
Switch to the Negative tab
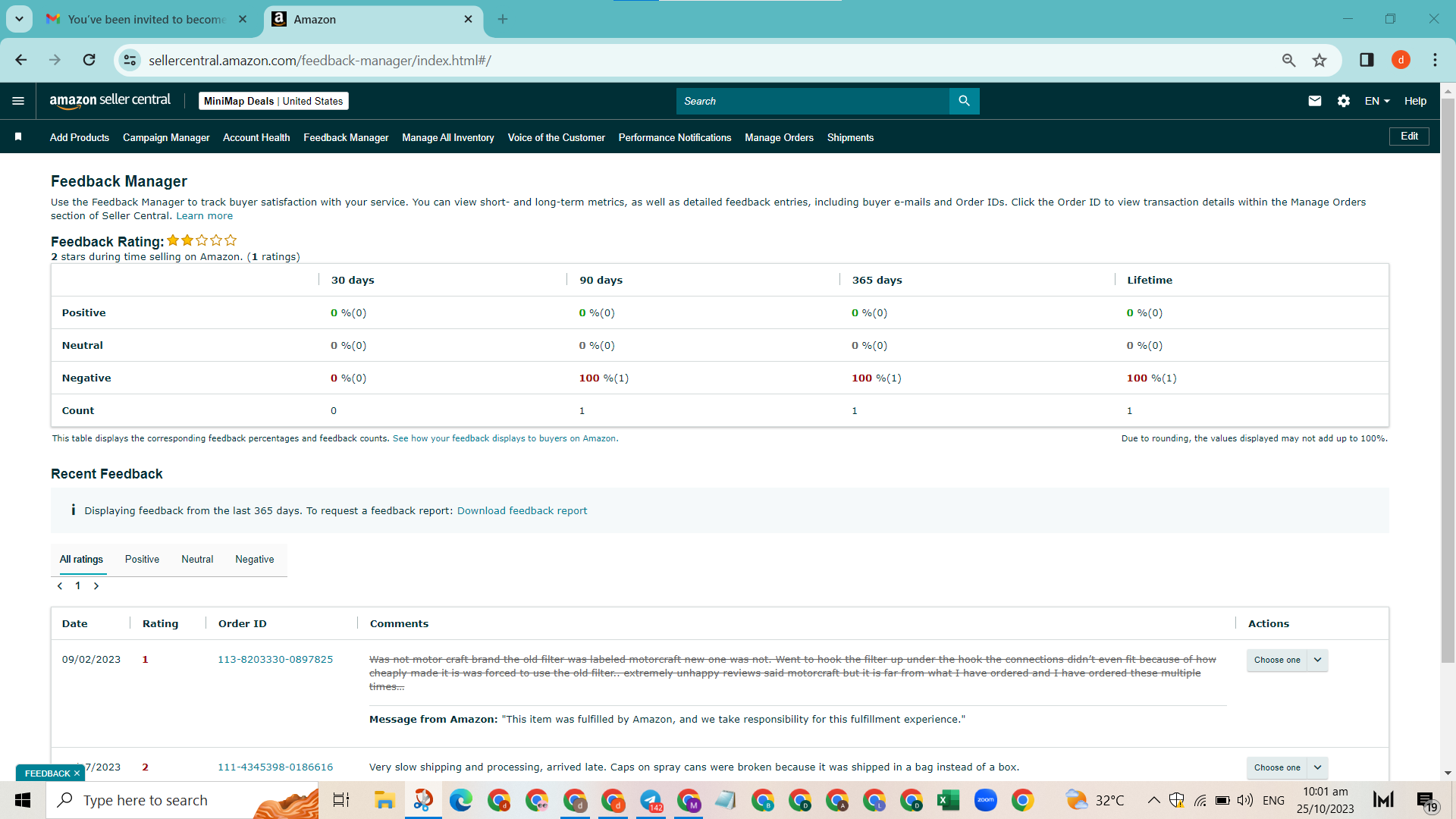pyautogui.click(x=255, y=560)
